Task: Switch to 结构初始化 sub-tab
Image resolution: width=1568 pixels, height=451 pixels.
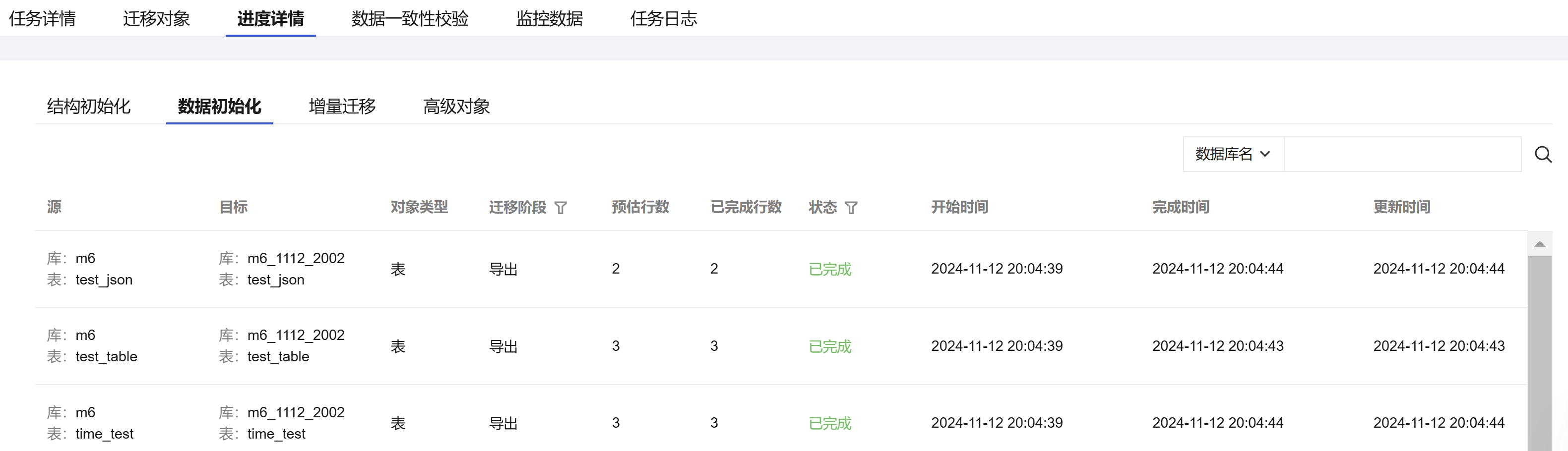Action: click(x=89, y=107)
